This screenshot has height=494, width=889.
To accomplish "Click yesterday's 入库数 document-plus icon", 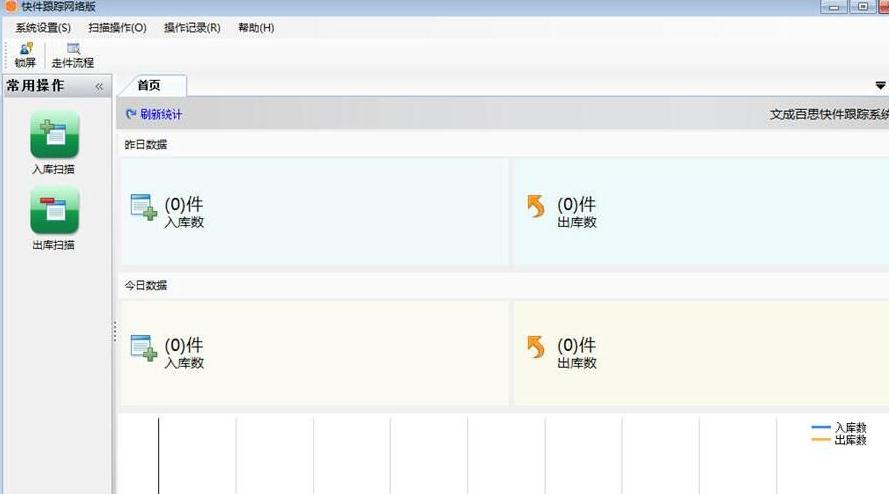I will point(143,208).
